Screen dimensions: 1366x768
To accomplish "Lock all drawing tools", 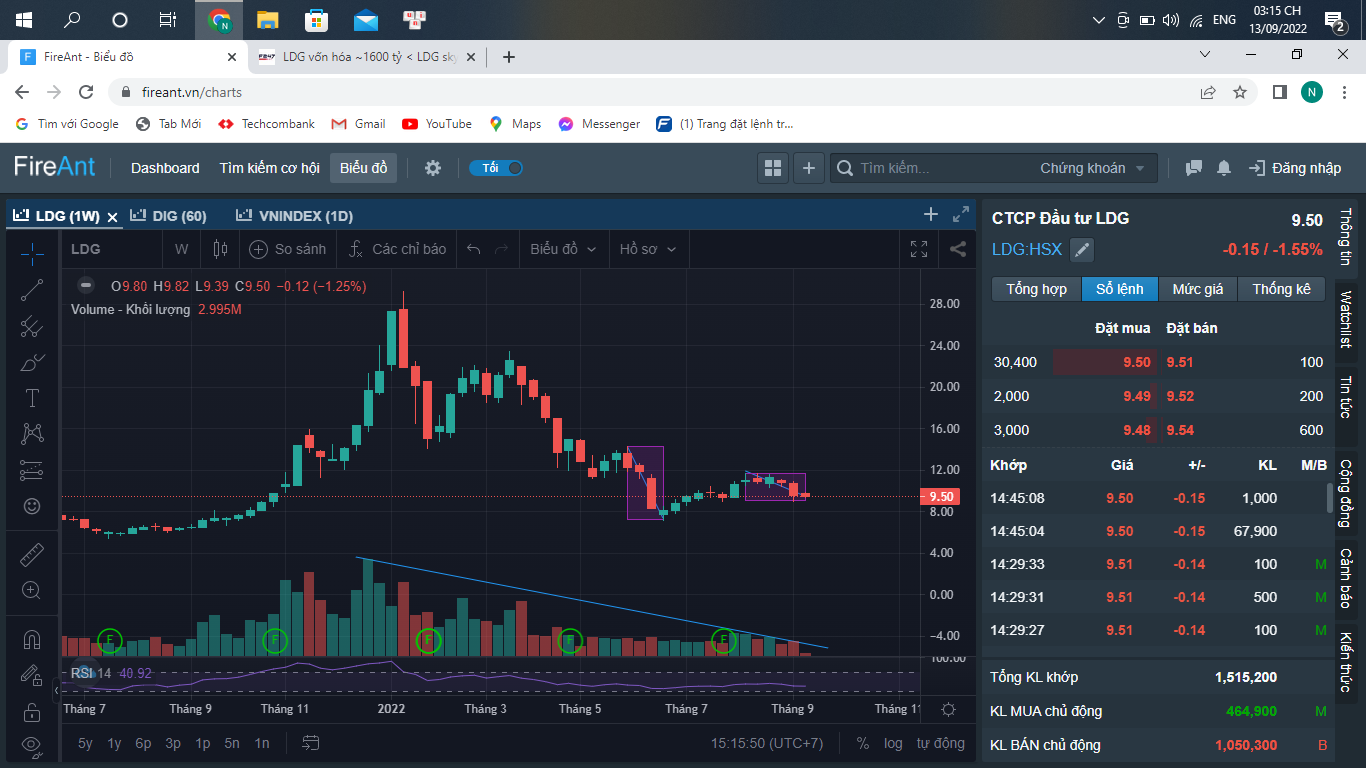I will [x=32, y=712].
